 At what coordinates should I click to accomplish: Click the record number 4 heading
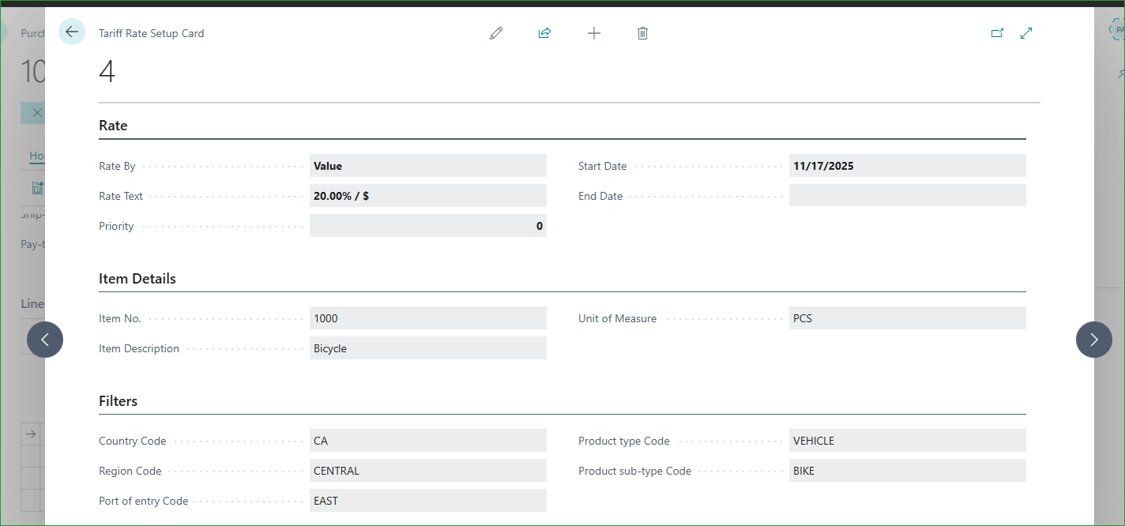[107, 72]
